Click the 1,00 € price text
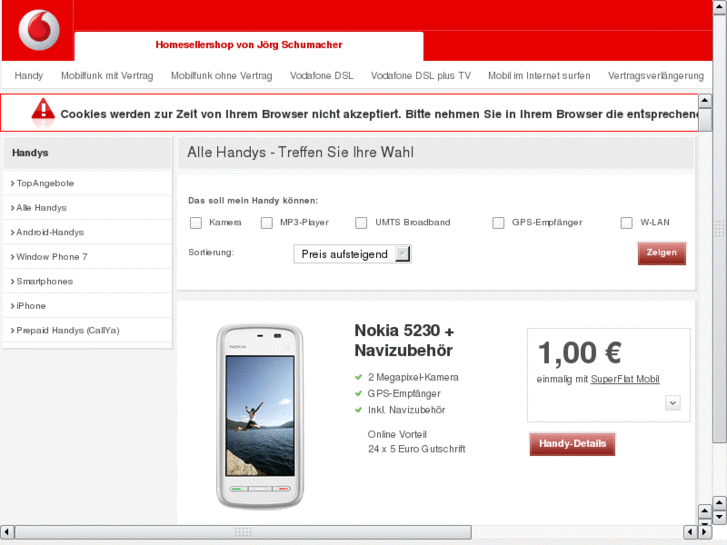The height and width of the screenshot is (545, 727). pyautogui.click(x=580, y=353)
